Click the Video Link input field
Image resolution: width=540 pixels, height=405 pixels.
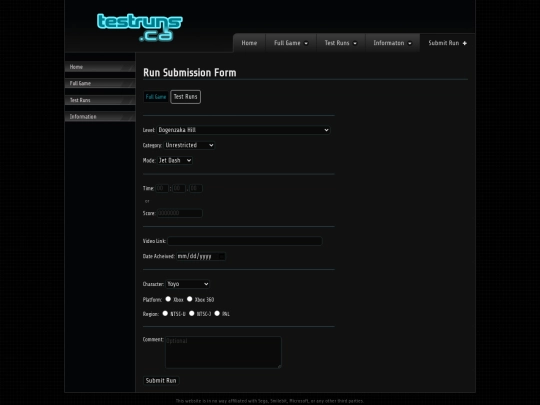[x=245, y=241]
